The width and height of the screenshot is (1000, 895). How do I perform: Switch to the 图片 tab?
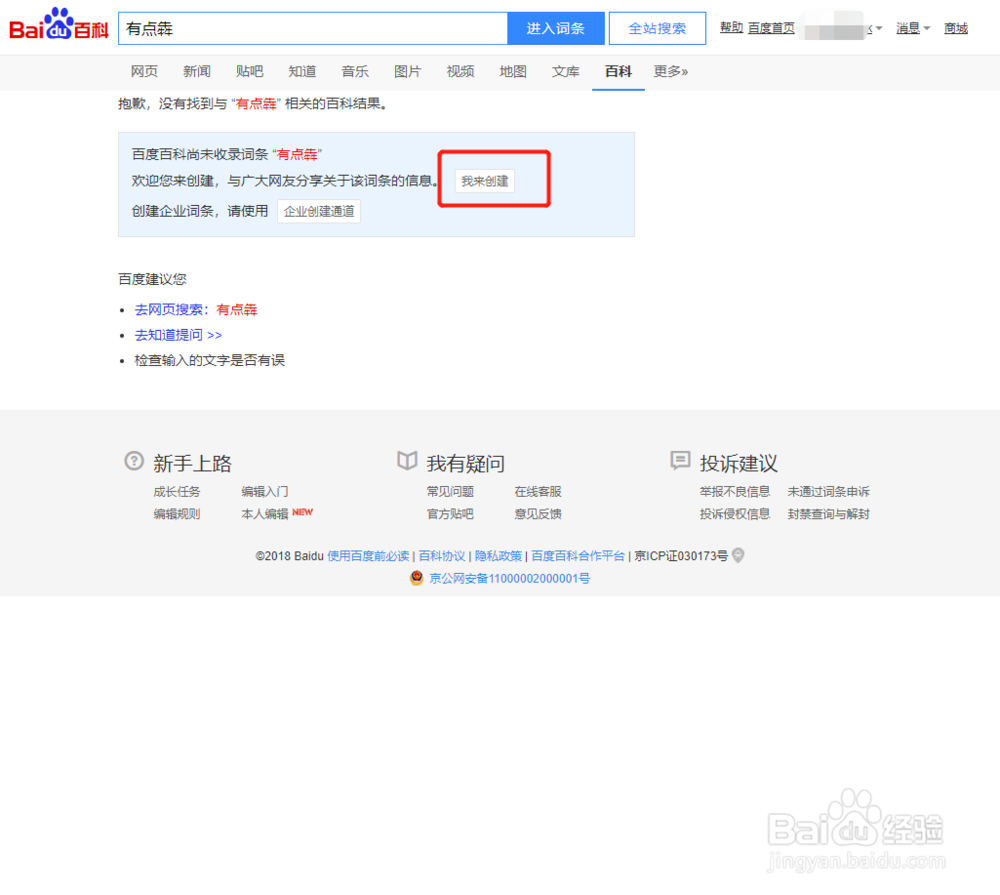pos(408,71)
